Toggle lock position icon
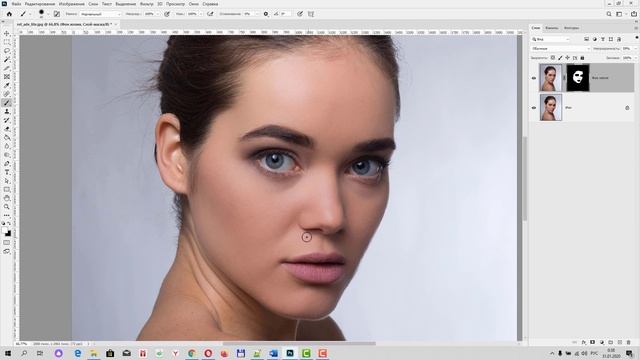 pyautogui.click(x=567, y=58)
